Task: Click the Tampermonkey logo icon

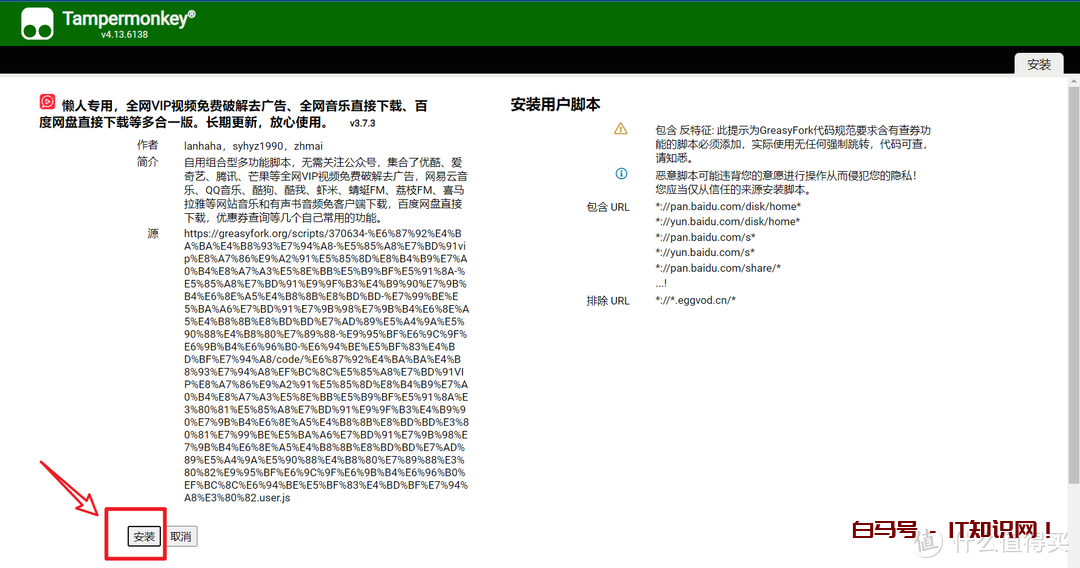Action: click(x=37, y=23)
